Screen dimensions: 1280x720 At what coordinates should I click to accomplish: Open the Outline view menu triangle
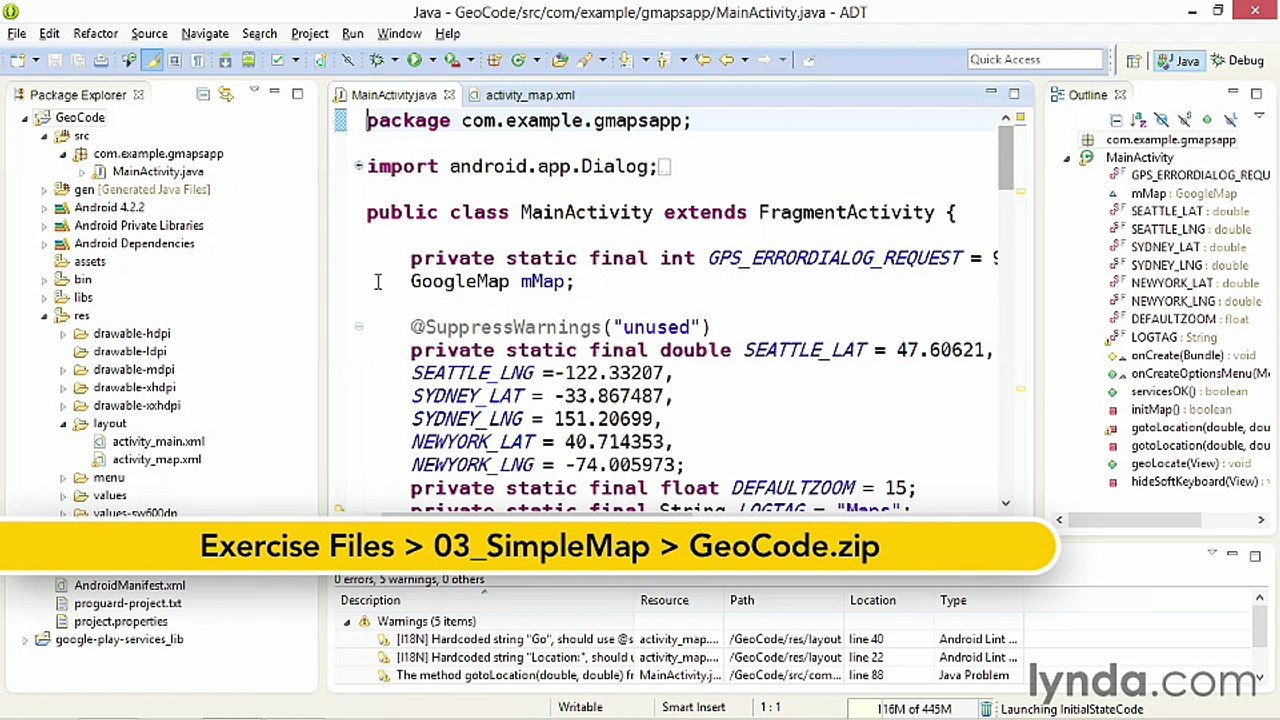click(x=1259, y=115)
